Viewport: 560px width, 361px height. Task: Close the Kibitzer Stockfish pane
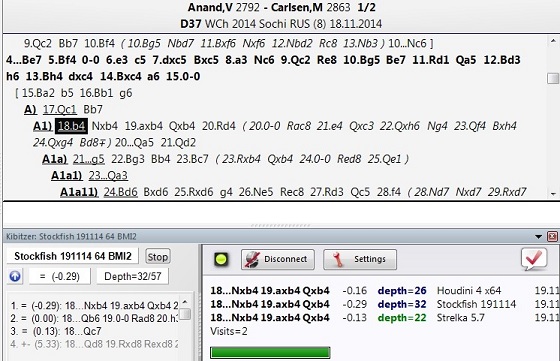click(x=552, y=236)
